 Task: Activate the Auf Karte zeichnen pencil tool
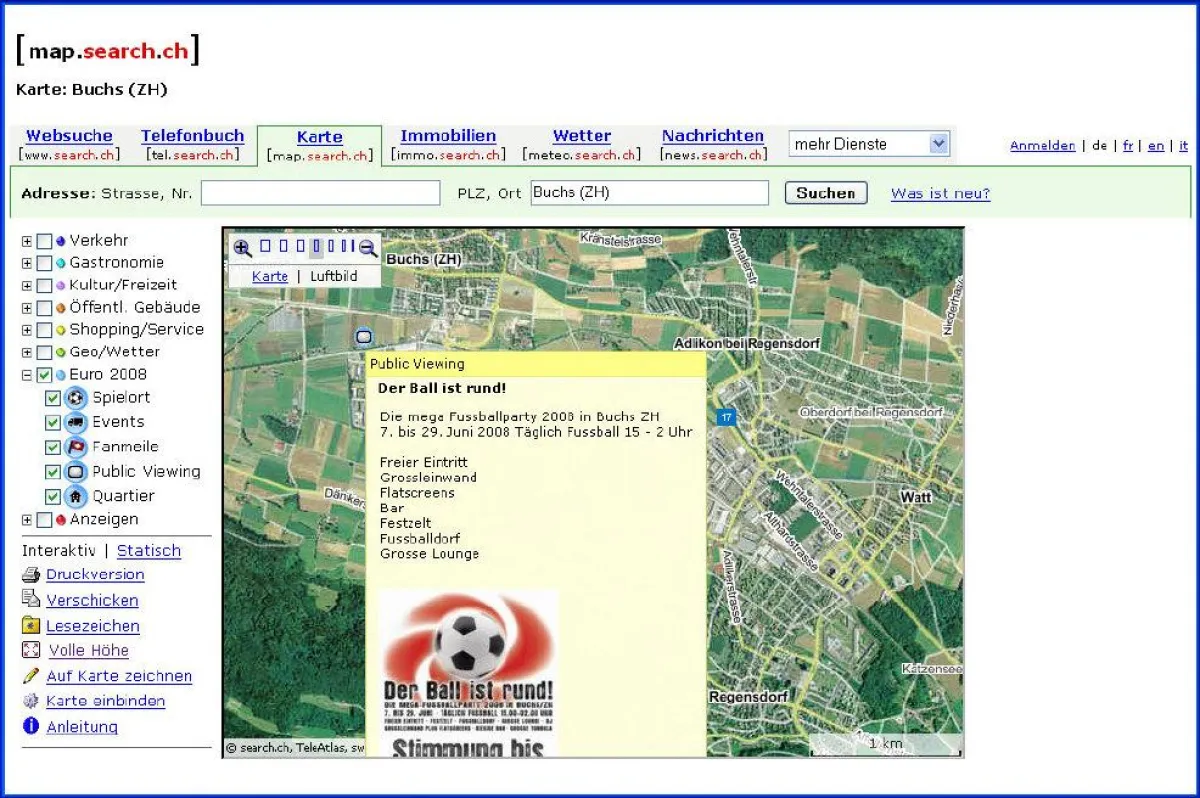pyautogui.click(x=29, y=676)
